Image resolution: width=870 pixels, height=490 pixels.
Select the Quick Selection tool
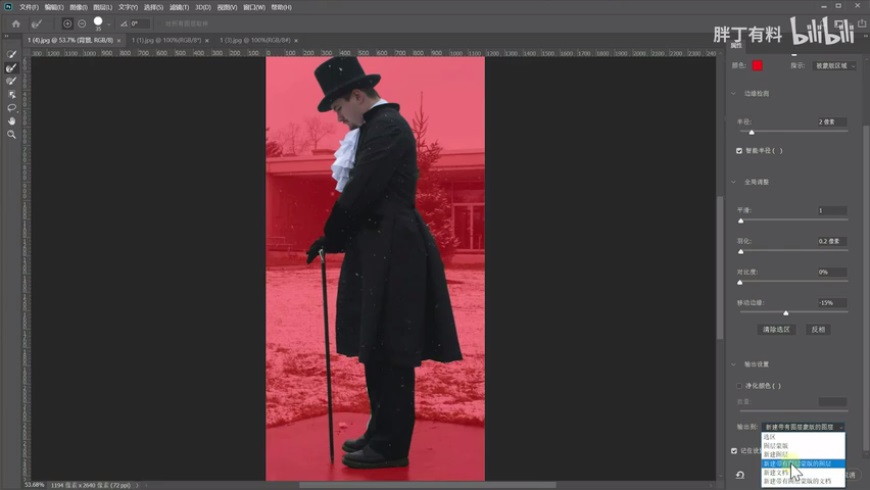click(12, 55)
